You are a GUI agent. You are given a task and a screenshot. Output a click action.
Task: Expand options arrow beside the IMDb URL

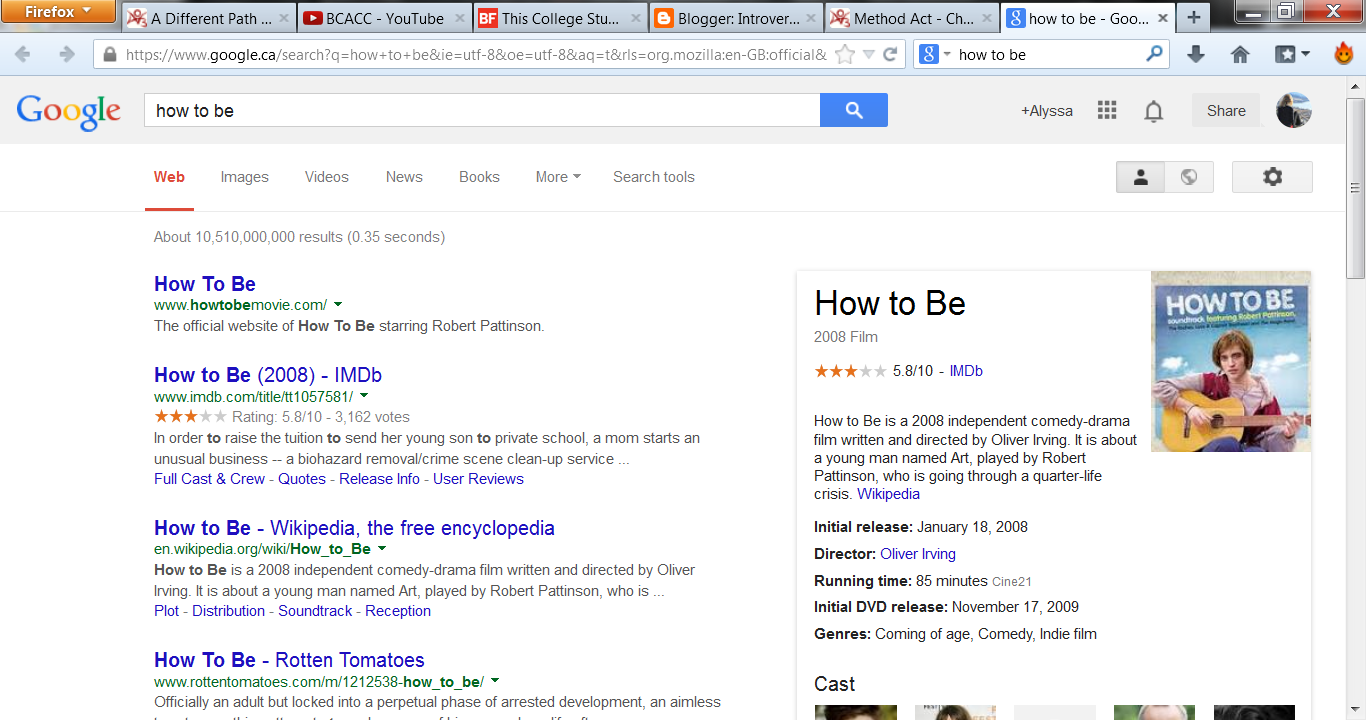pos(364,396)
